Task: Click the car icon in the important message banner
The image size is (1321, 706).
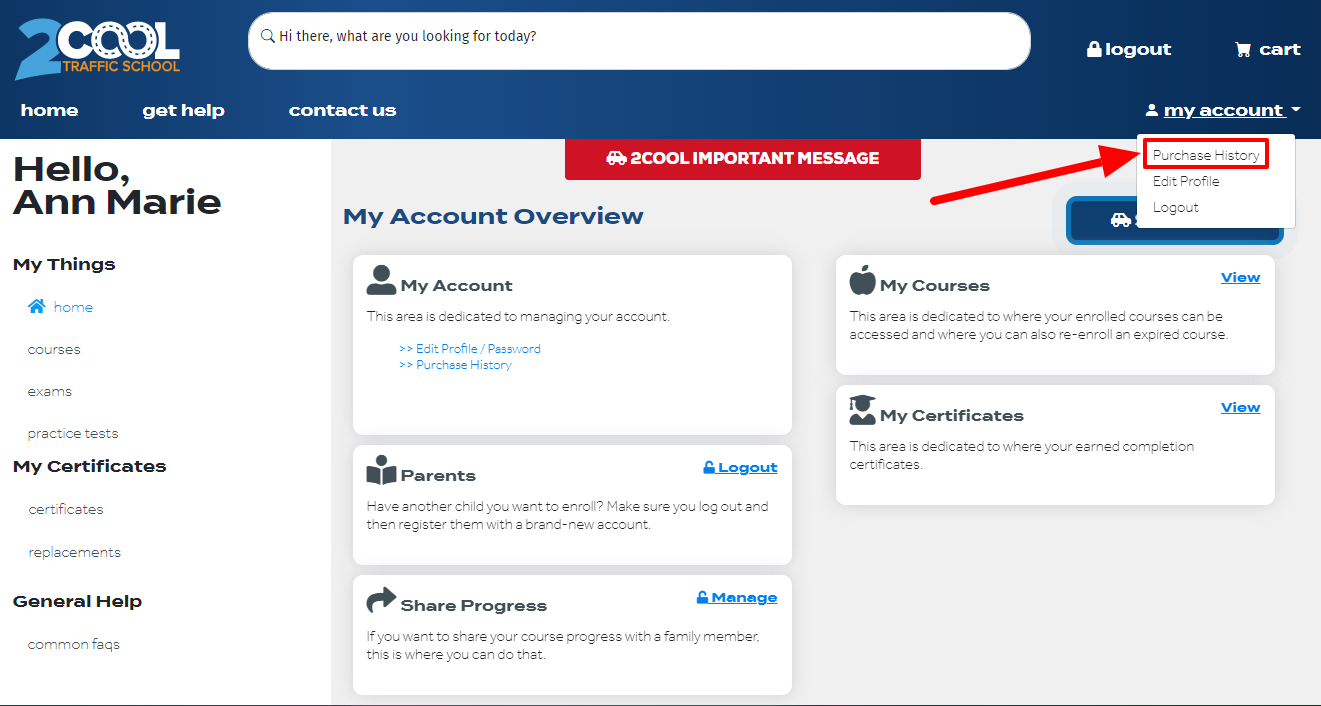Action: [616, 158]
